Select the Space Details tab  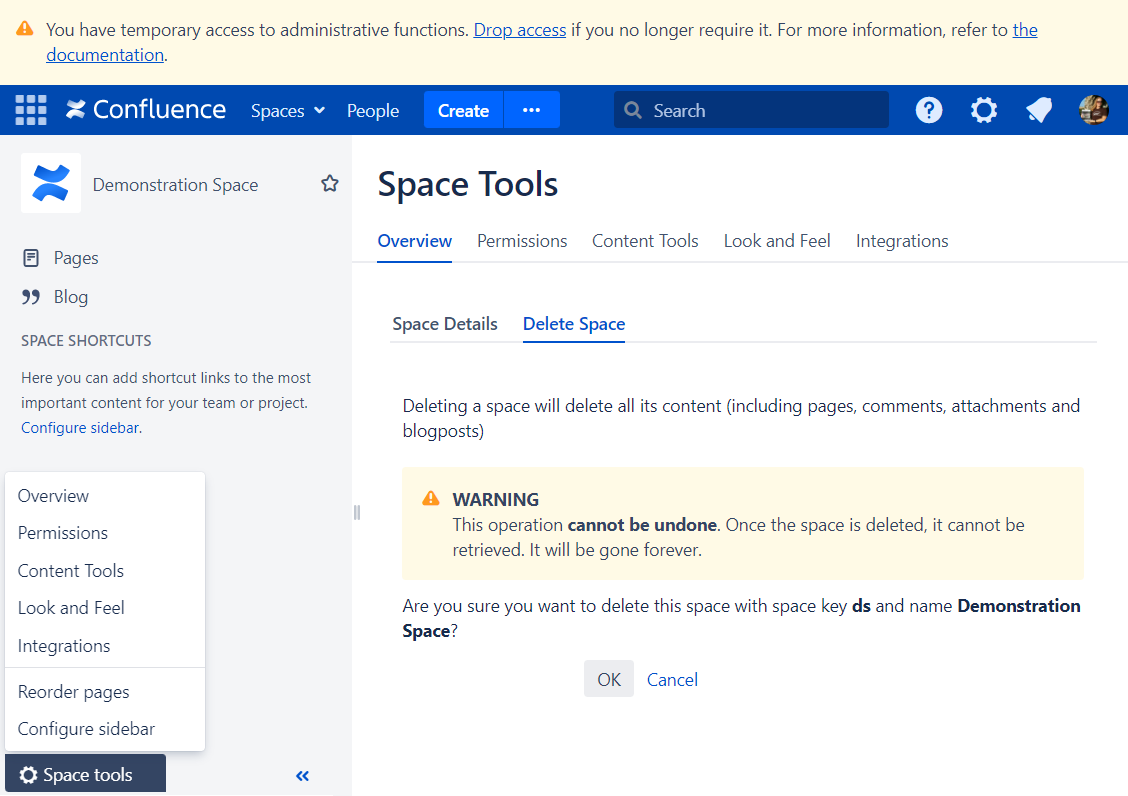tap(445, 324)
